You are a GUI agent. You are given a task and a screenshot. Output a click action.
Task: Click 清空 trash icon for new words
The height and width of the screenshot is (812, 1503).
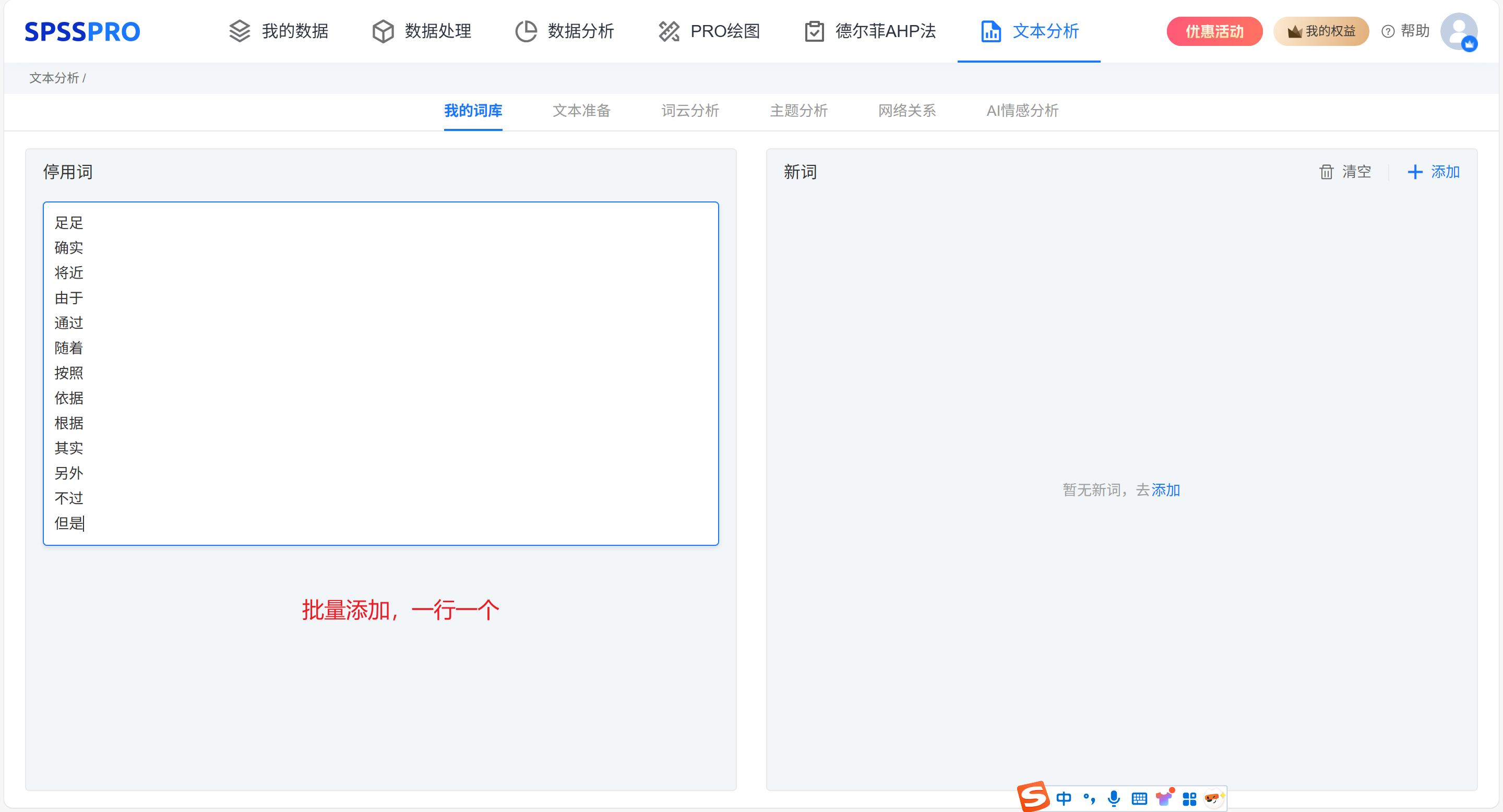pyautogui.click(x=1326, y=172)
